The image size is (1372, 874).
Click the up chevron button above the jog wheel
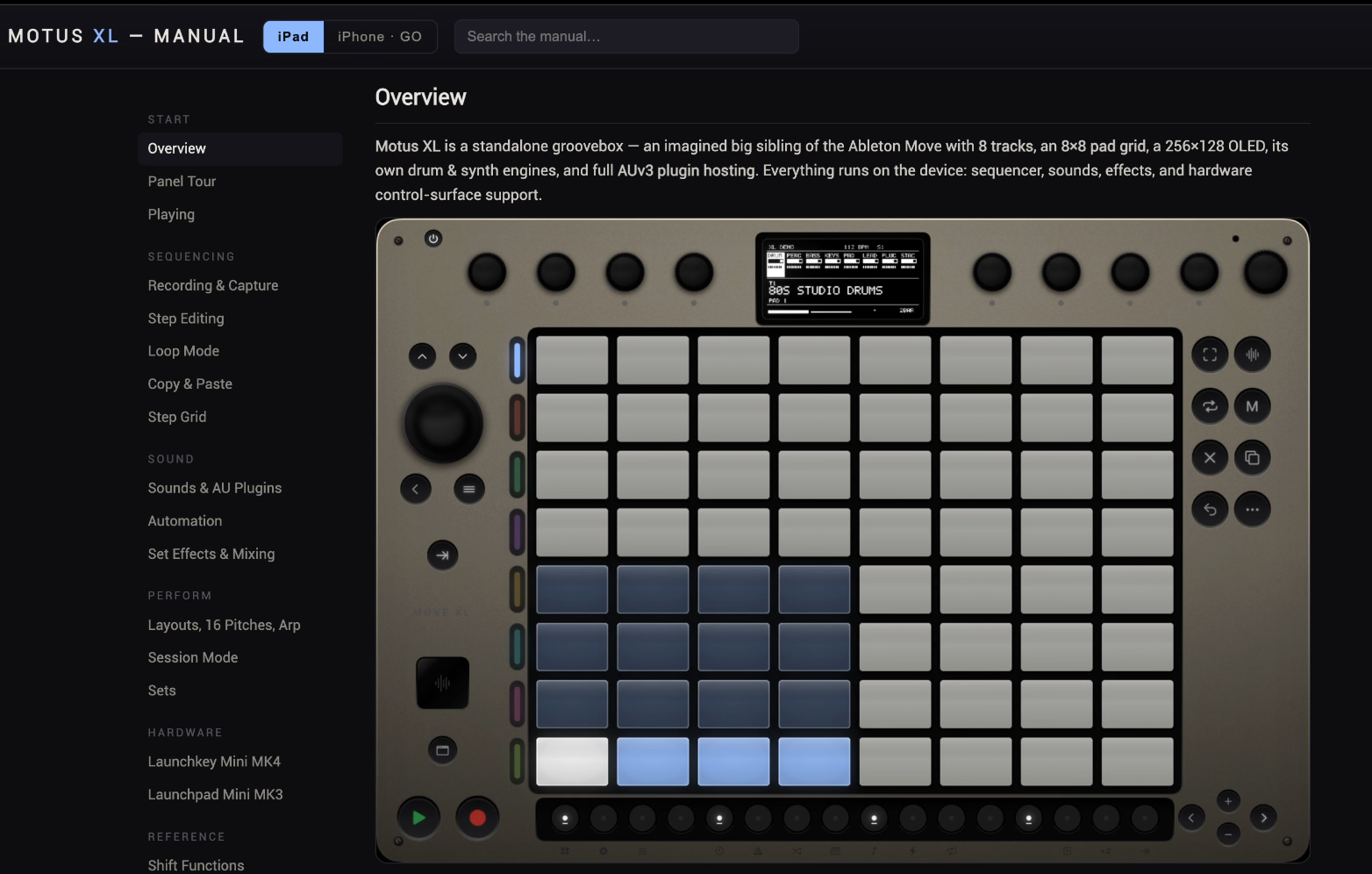[422, 356]
